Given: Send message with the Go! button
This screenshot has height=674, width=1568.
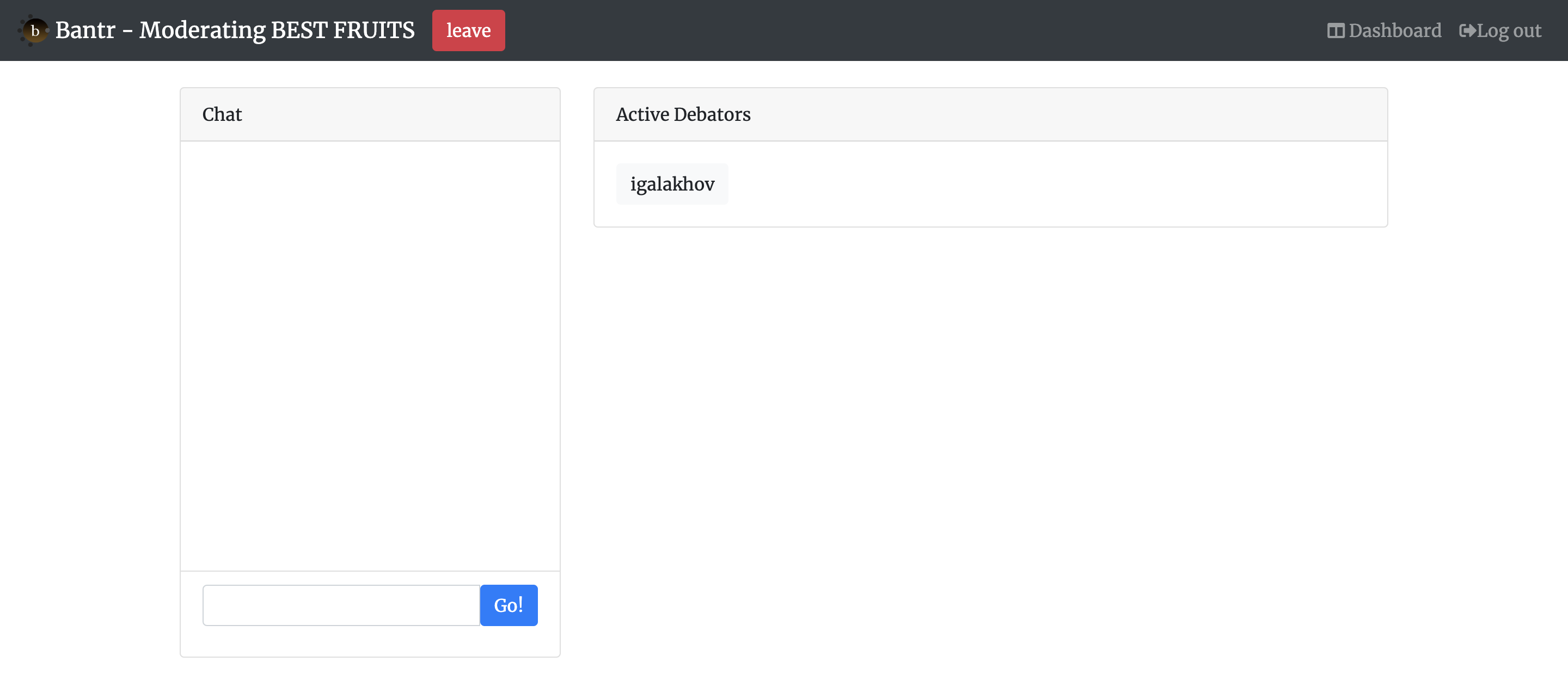Looking at the screenshot, I should (509, 605).
